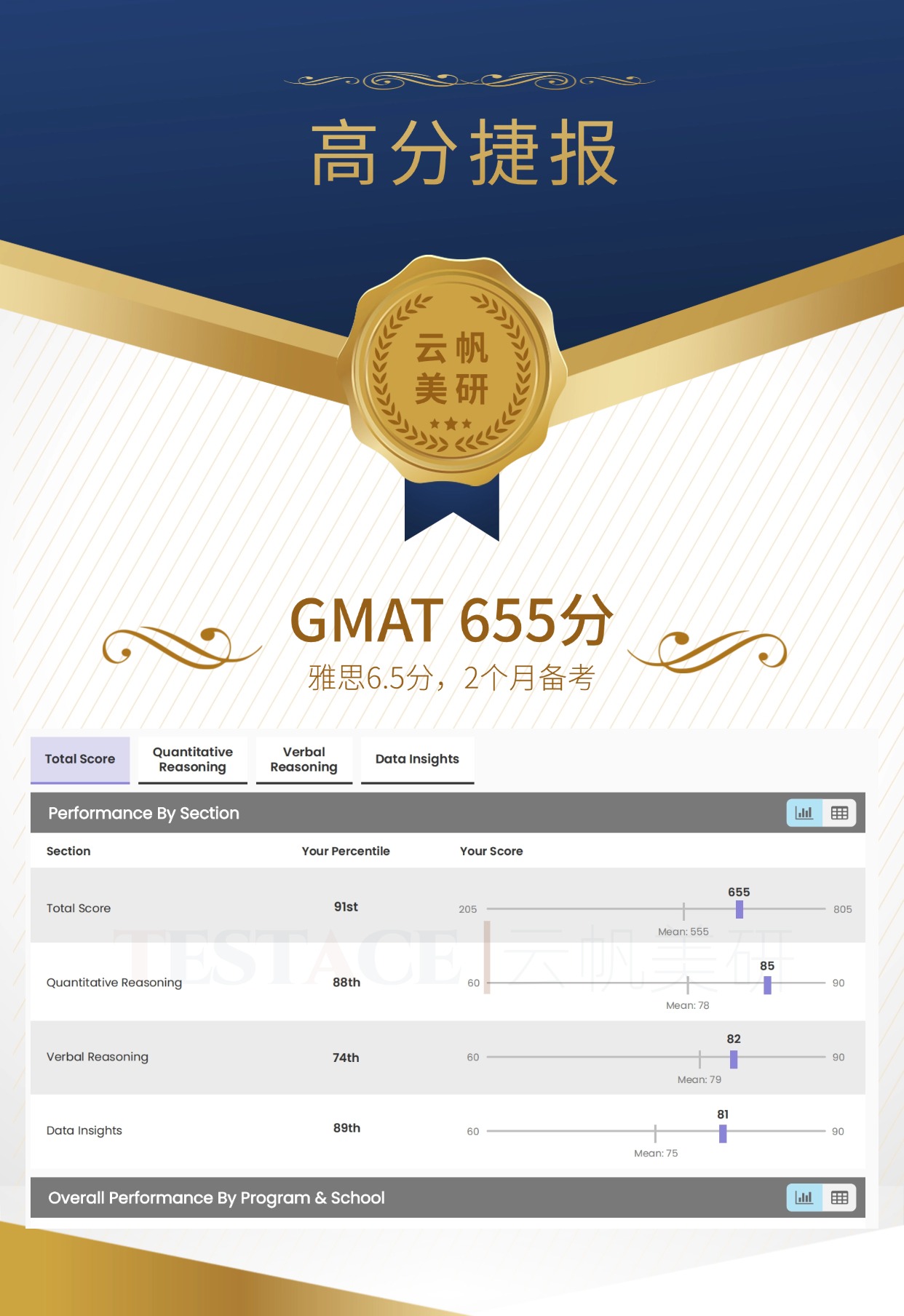Screen dimensions: 904x1316
Task: Click the 805 maximum on Total Score scale
Action: (843, 909)
